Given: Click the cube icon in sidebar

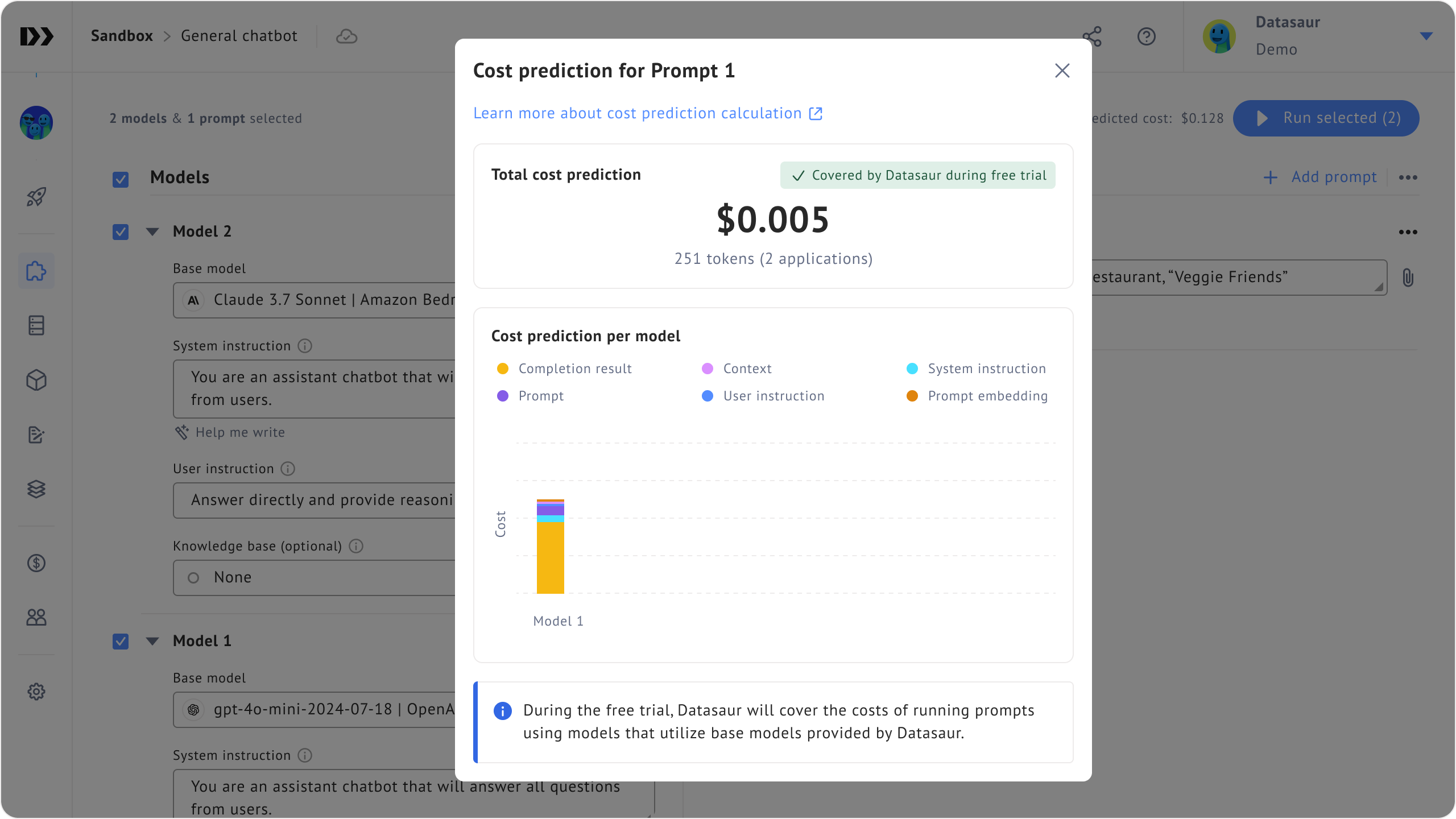Looking at the screenshot, I should (36, 380).
